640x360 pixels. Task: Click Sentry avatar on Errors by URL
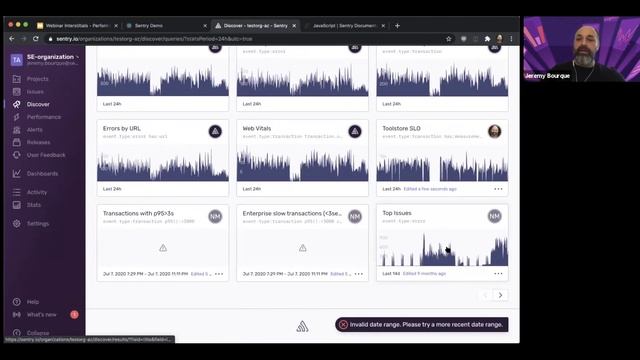[215, 131]
